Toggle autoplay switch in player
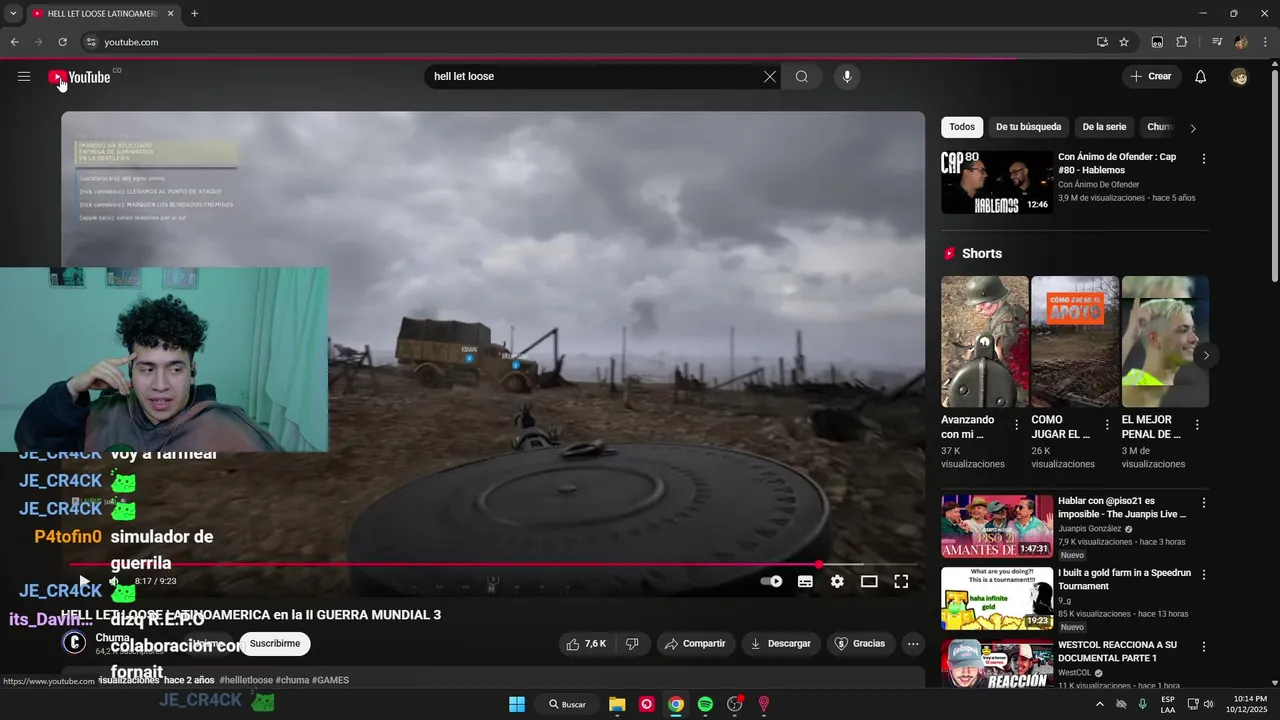1280x720 pixels. point(771,581)
